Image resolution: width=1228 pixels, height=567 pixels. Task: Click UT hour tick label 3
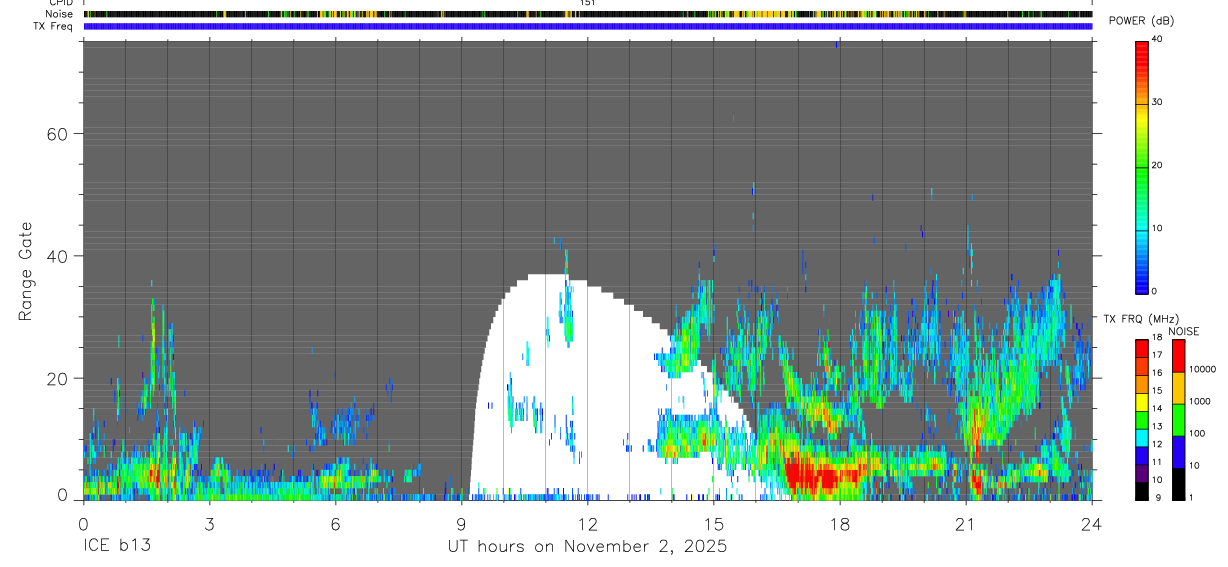tap(209, 523)
